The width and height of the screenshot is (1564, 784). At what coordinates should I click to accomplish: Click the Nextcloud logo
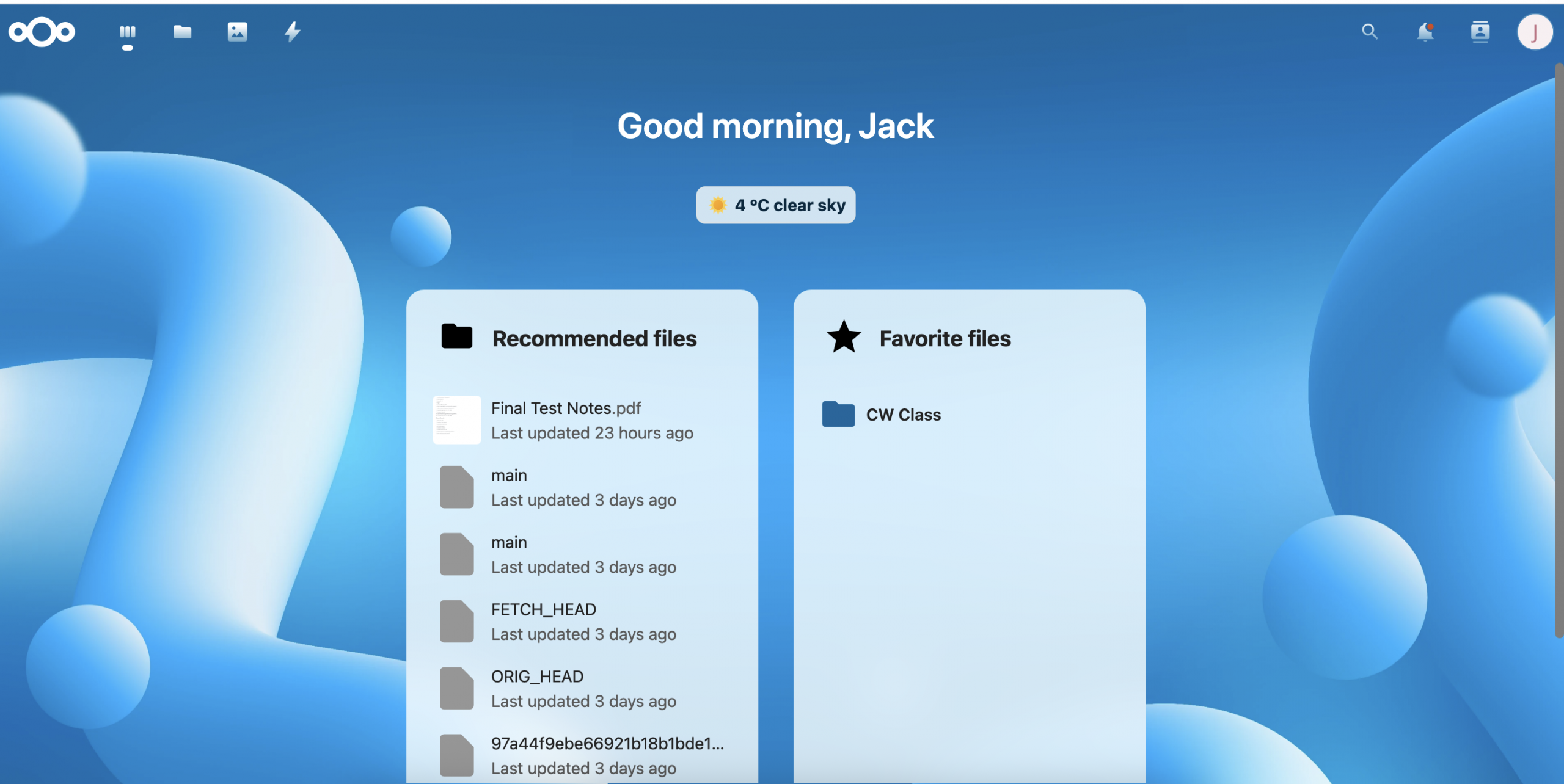[42, 32]
